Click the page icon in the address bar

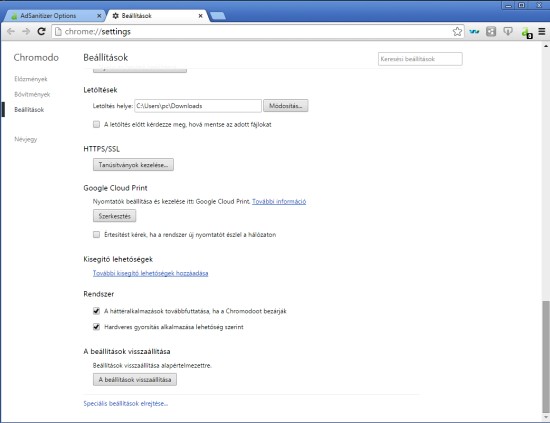[x=58, y=32]
